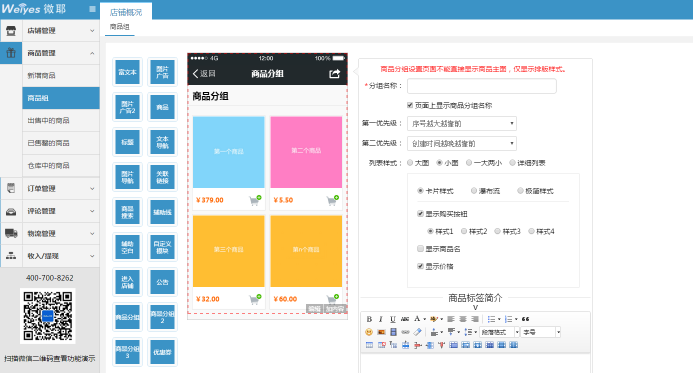693x373 pixels.
Task: Select 详细列表 list style radio
Action: [512, 163]
